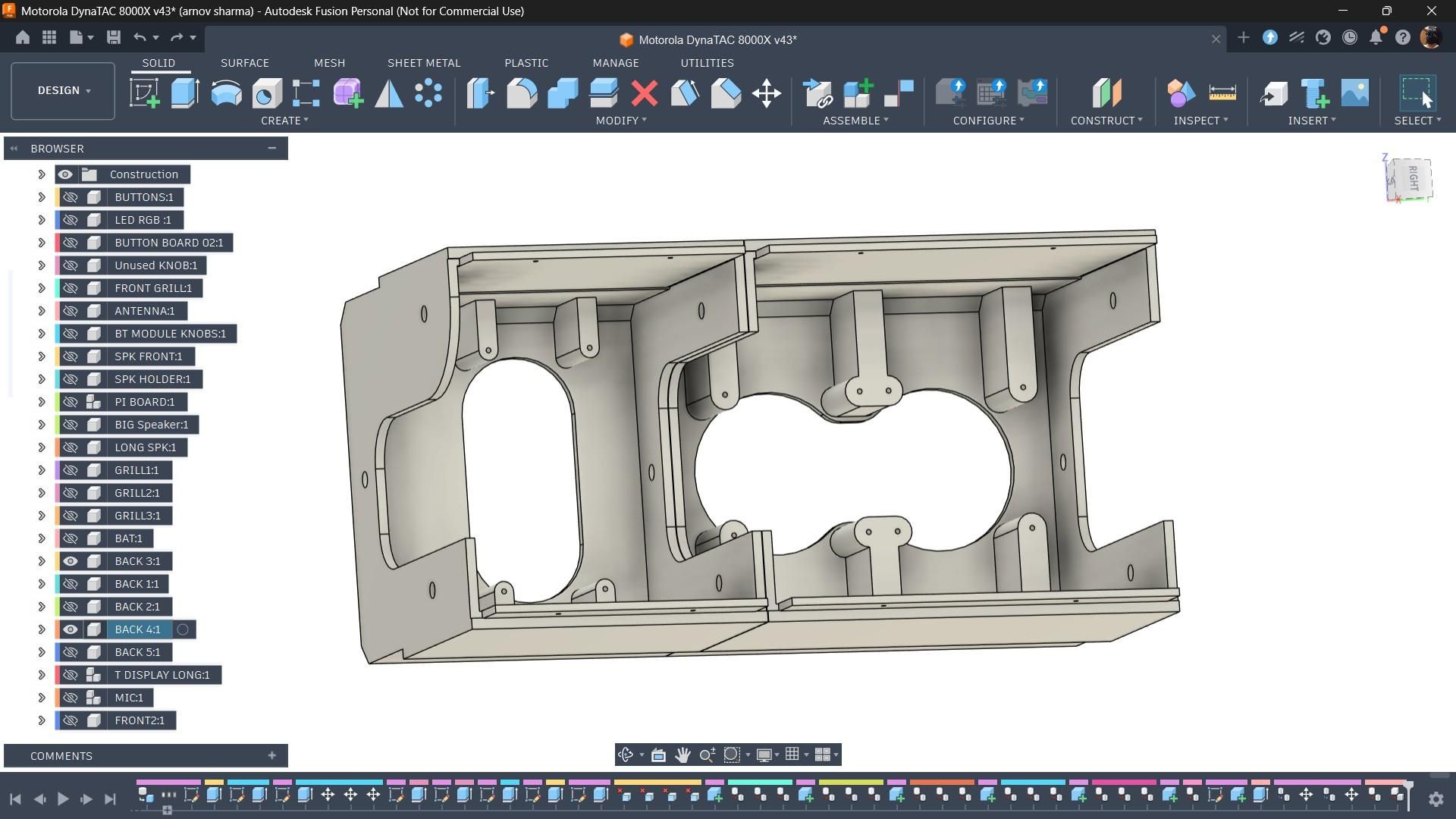Image resolution: width=1456 pixels, height=819 pixels.
Task: Select the Extrude tool
Action: point(185,93)
